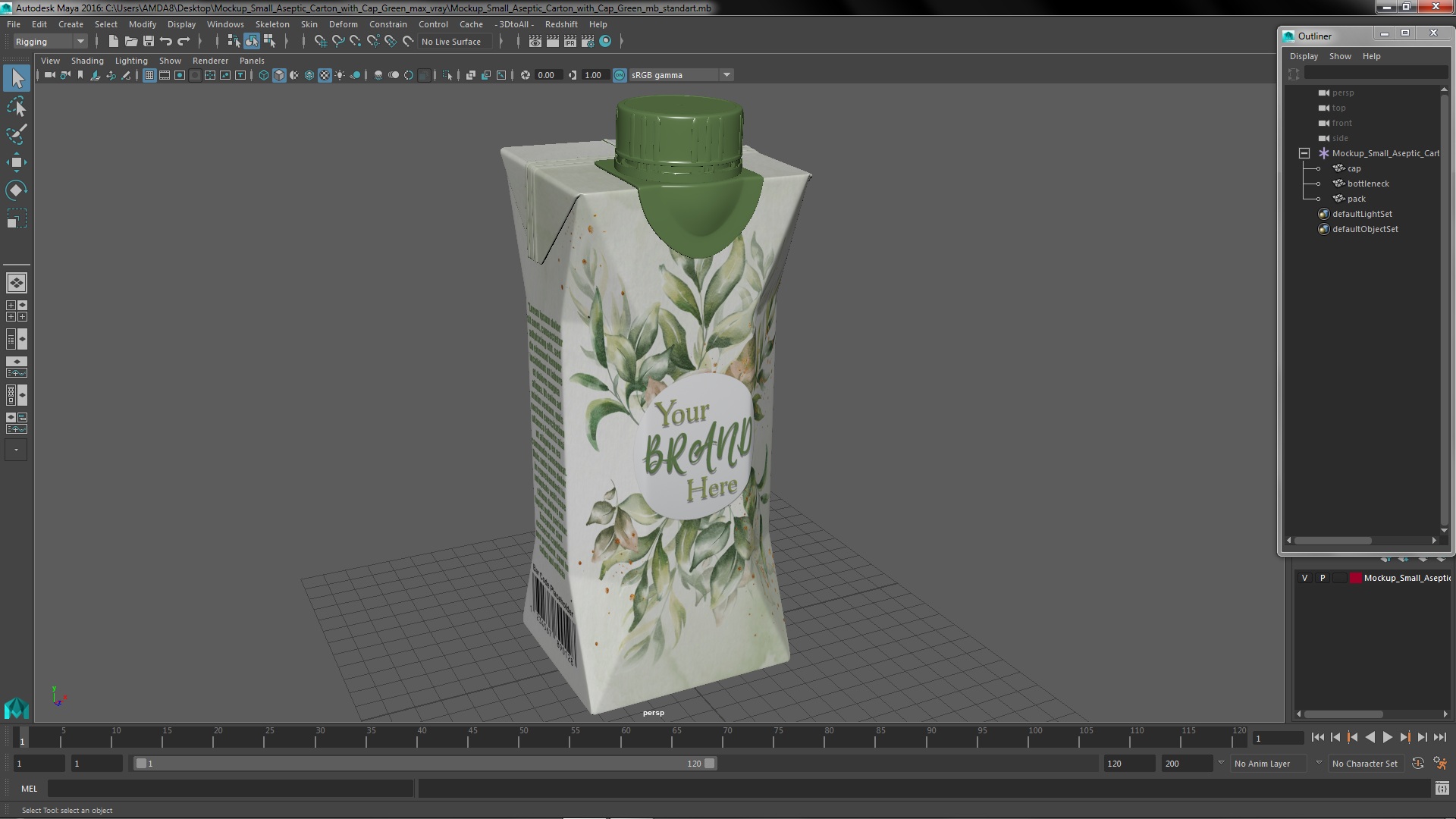Open the File menu
Viewport: 1456px width, 819px height.
pos(14,24)
